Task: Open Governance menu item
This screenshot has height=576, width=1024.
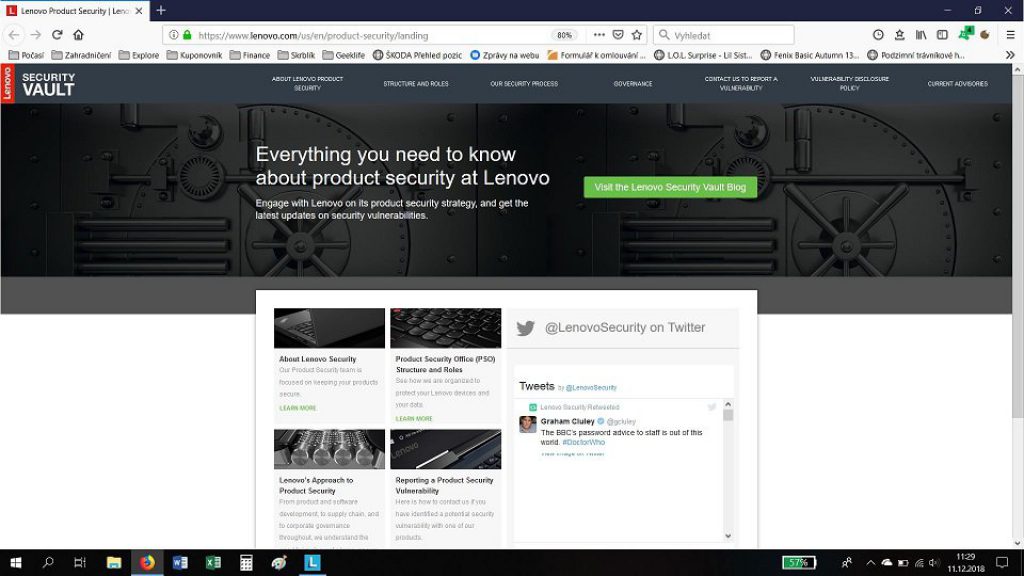Action: click(633, 84)
